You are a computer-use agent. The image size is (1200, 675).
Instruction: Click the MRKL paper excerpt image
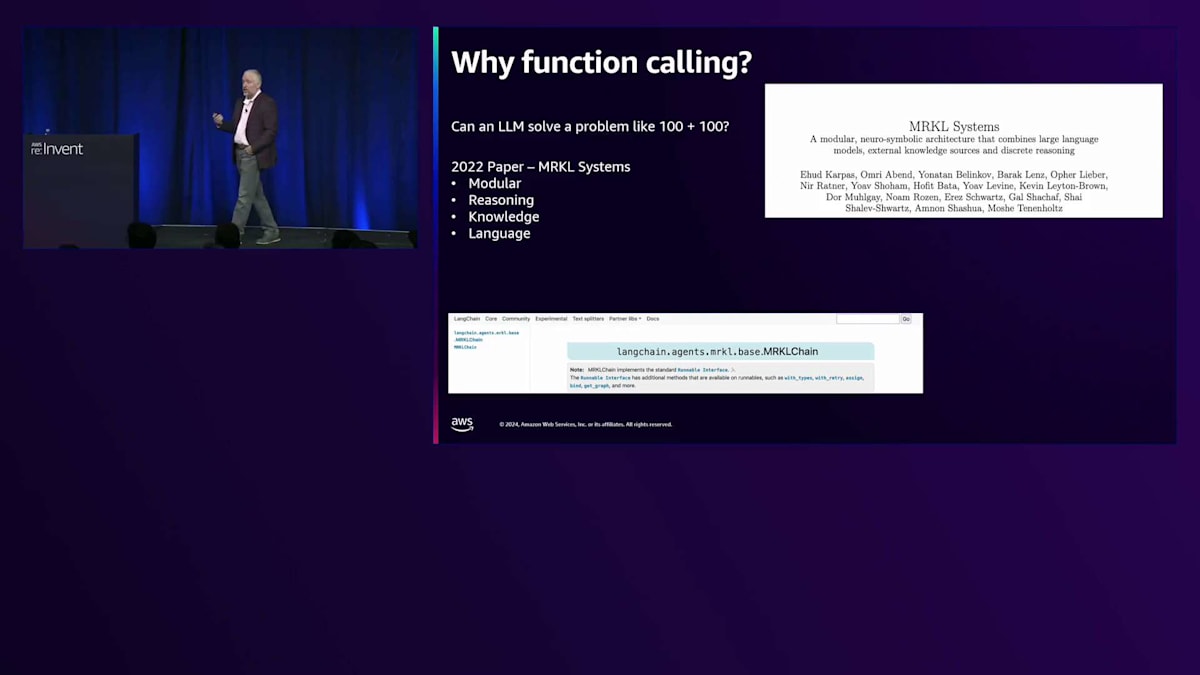pyautogui.click(x=964, y=150)
